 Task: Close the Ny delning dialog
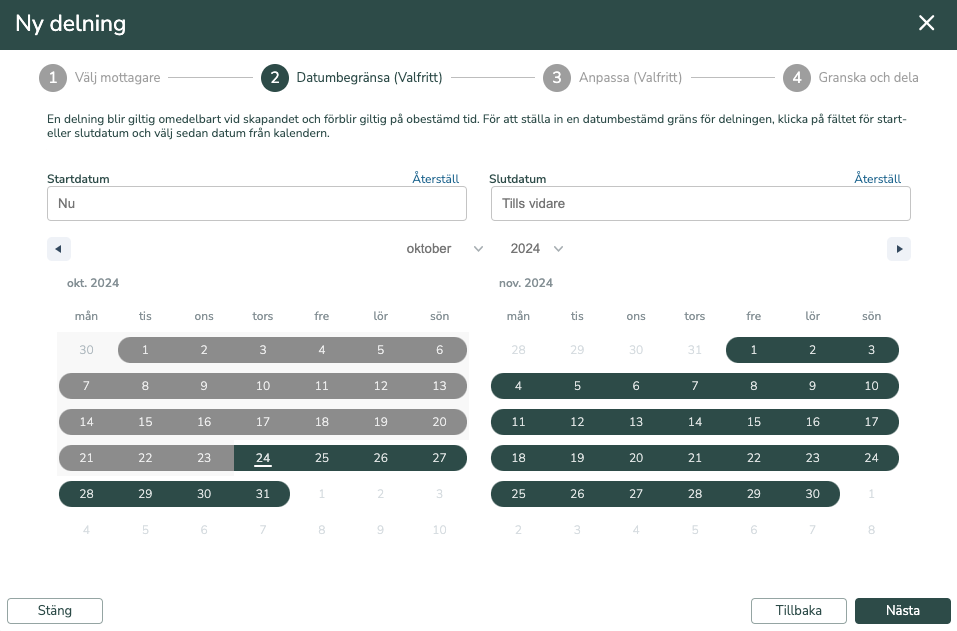926,23
